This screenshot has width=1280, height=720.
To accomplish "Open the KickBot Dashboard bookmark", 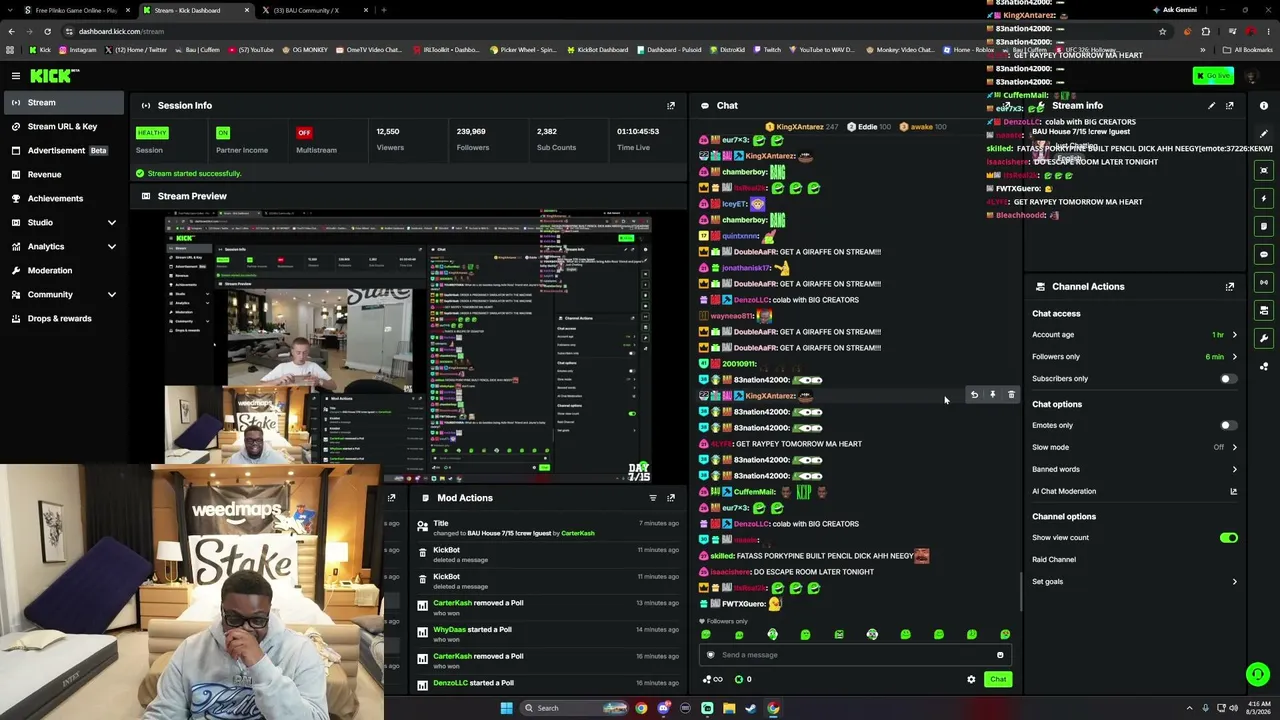I will click(597, 50).
